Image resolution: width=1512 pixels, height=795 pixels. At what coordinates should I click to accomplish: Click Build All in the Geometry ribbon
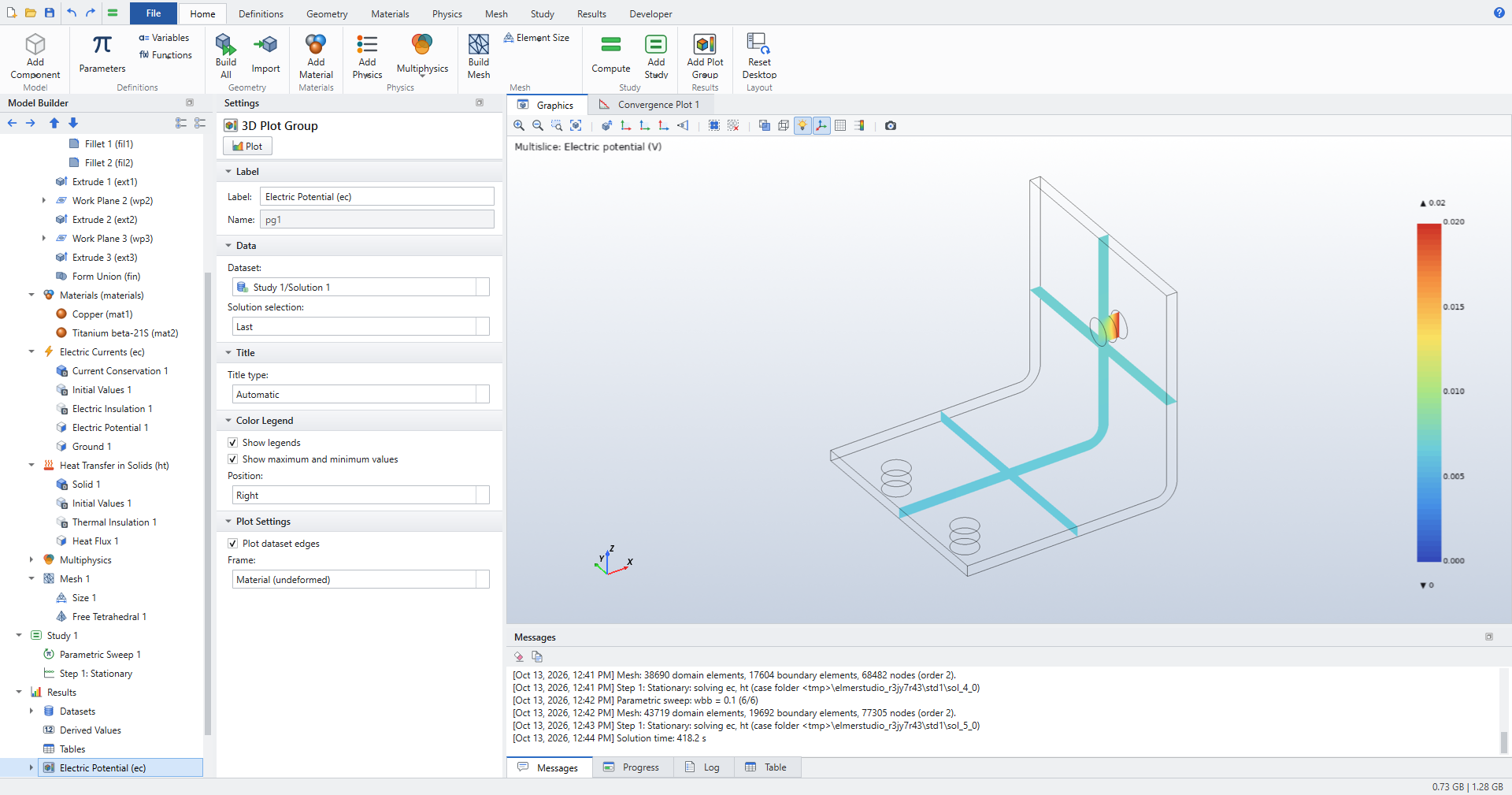(226, 56)
